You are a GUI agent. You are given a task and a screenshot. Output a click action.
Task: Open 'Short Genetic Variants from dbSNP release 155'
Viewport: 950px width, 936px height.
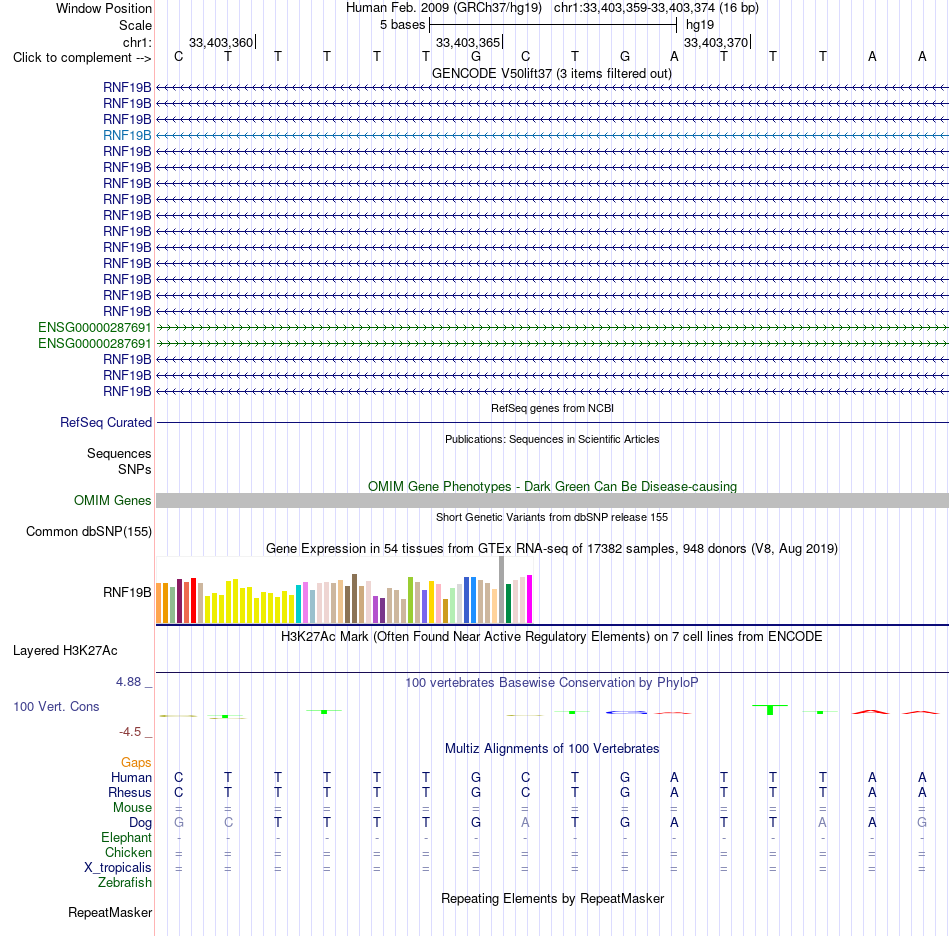(552, 517)
